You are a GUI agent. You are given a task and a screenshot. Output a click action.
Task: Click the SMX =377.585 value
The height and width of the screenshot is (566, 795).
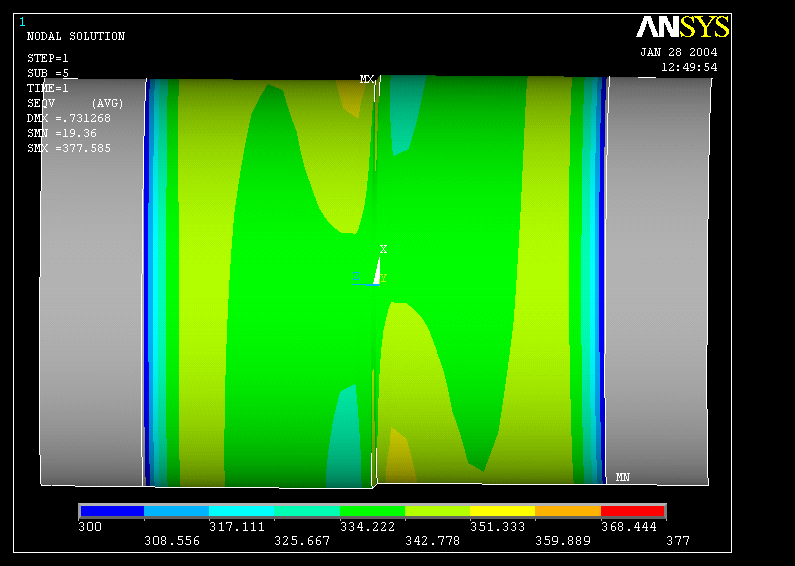pos(68,149)
